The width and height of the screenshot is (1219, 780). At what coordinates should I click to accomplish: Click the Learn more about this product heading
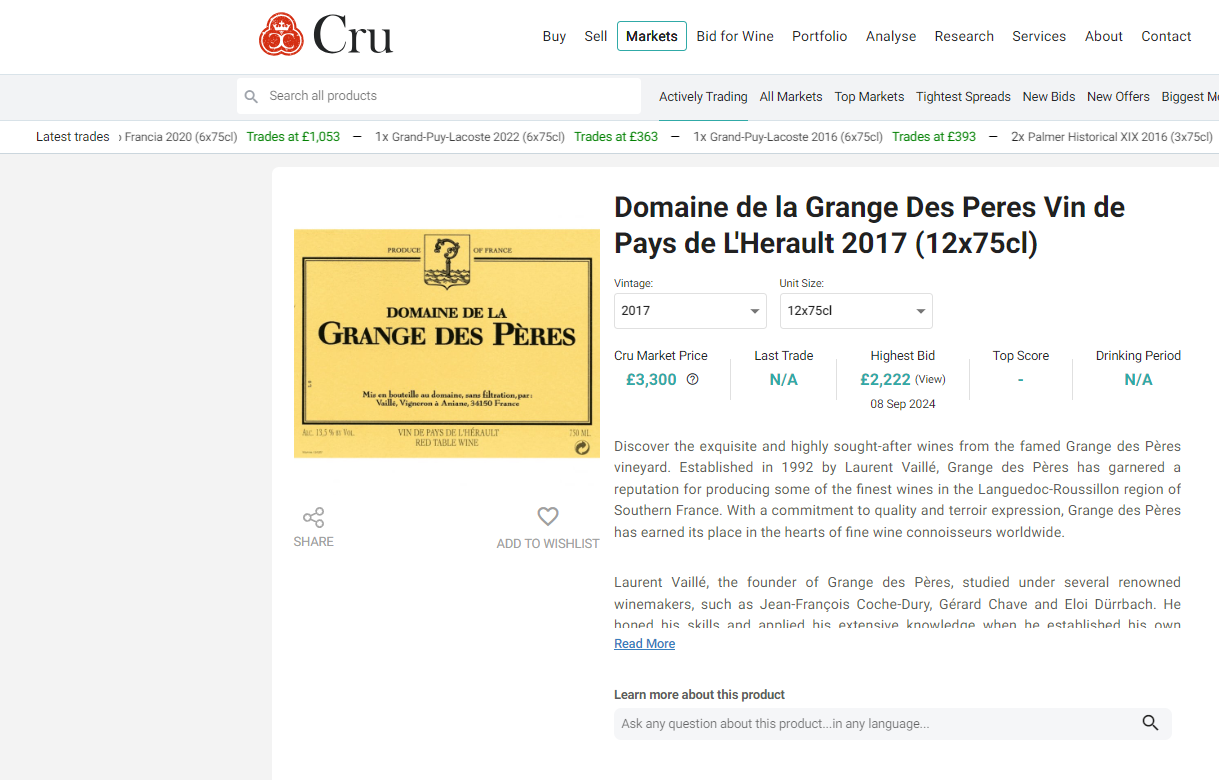(699, 695)
